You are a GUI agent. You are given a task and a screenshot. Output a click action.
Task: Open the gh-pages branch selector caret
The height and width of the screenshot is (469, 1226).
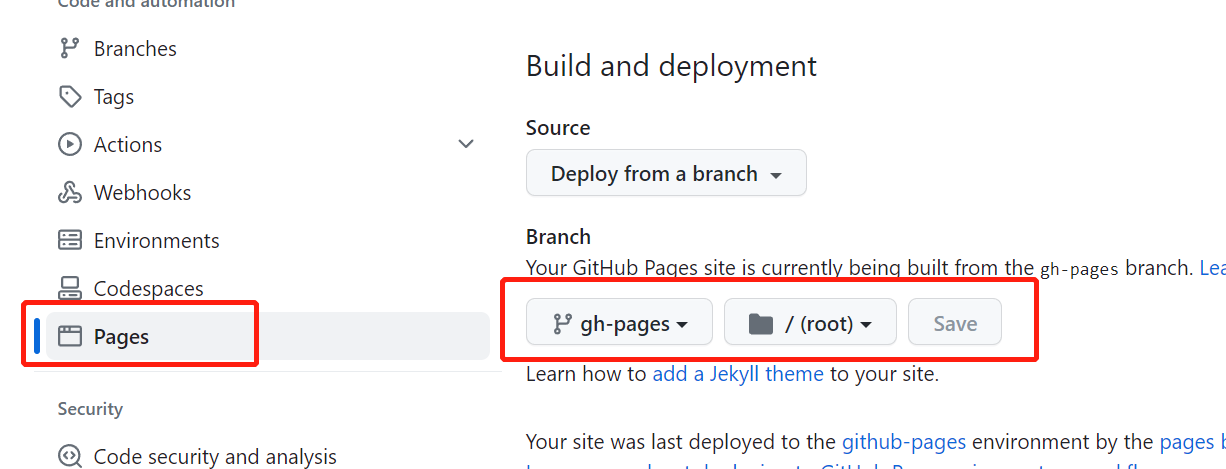[682, 325]
